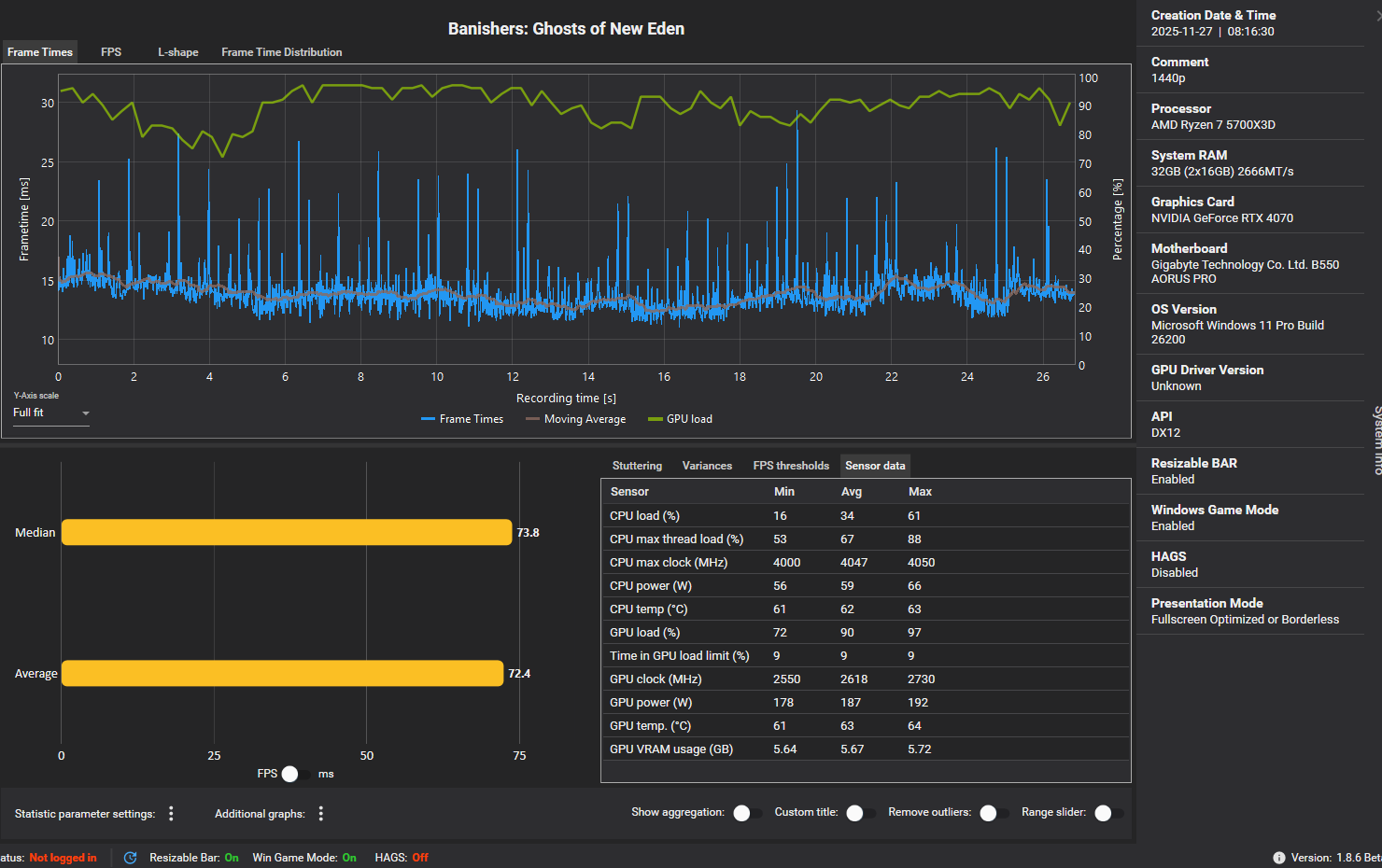Click the GPU VRAM usage minimum 5.64
The width and height of the screenshot is (1382, 868).
pos(785,749)
